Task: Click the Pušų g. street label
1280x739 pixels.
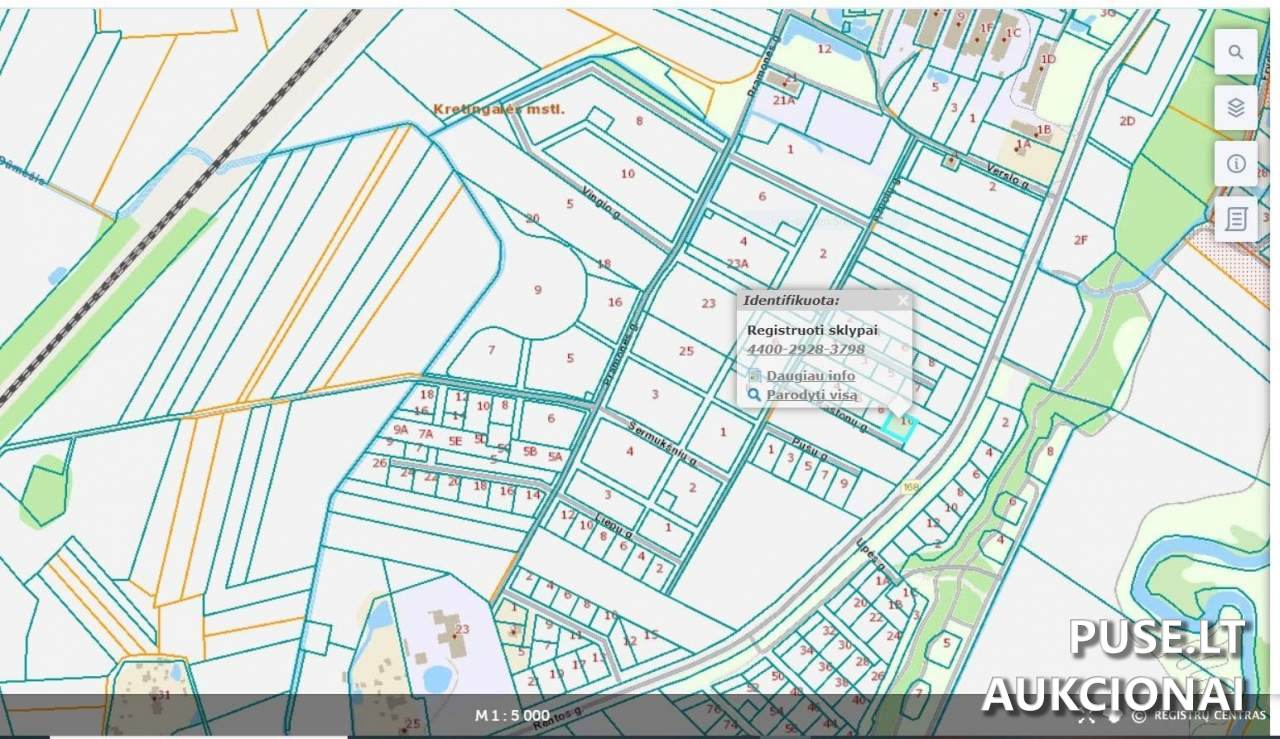Action: (810, 448)
